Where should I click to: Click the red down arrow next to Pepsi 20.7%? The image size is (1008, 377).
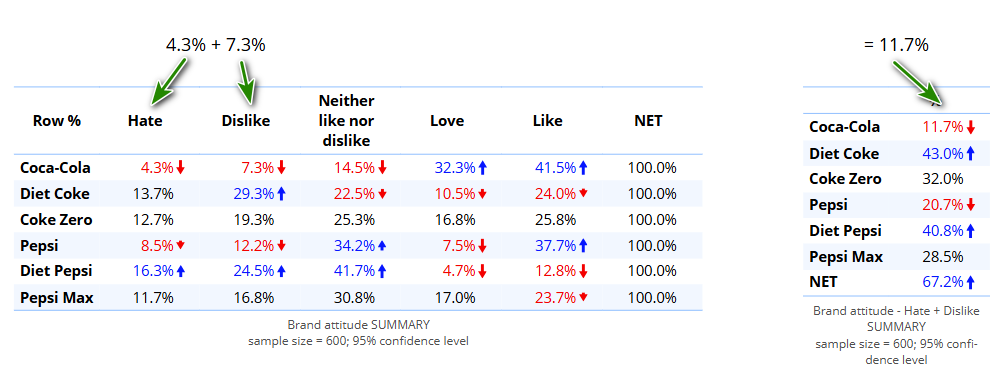pos(971,205)
